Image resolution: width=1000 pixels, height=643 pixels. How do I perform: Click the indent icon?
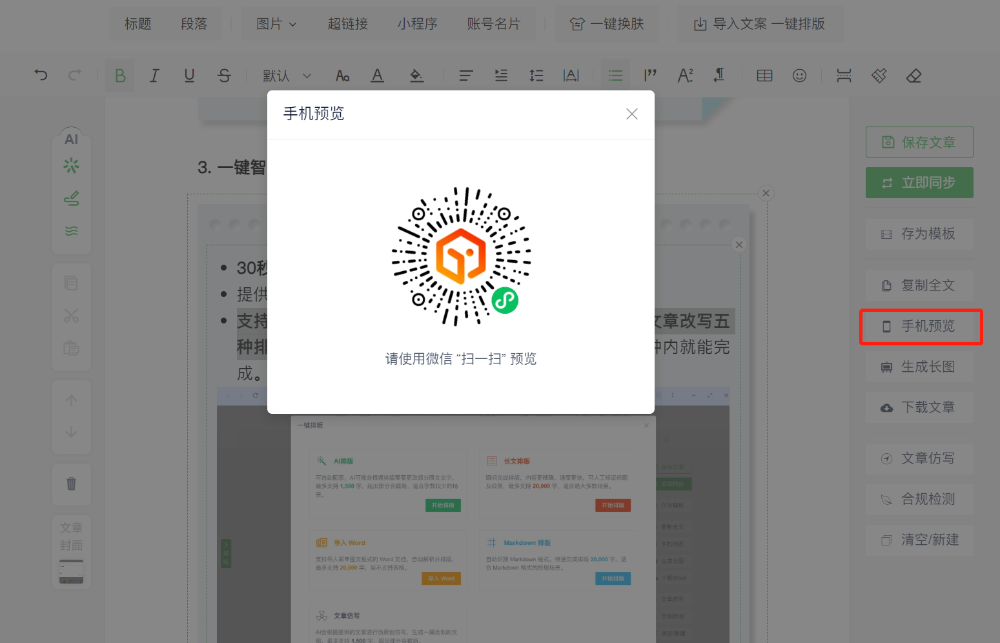501,76
